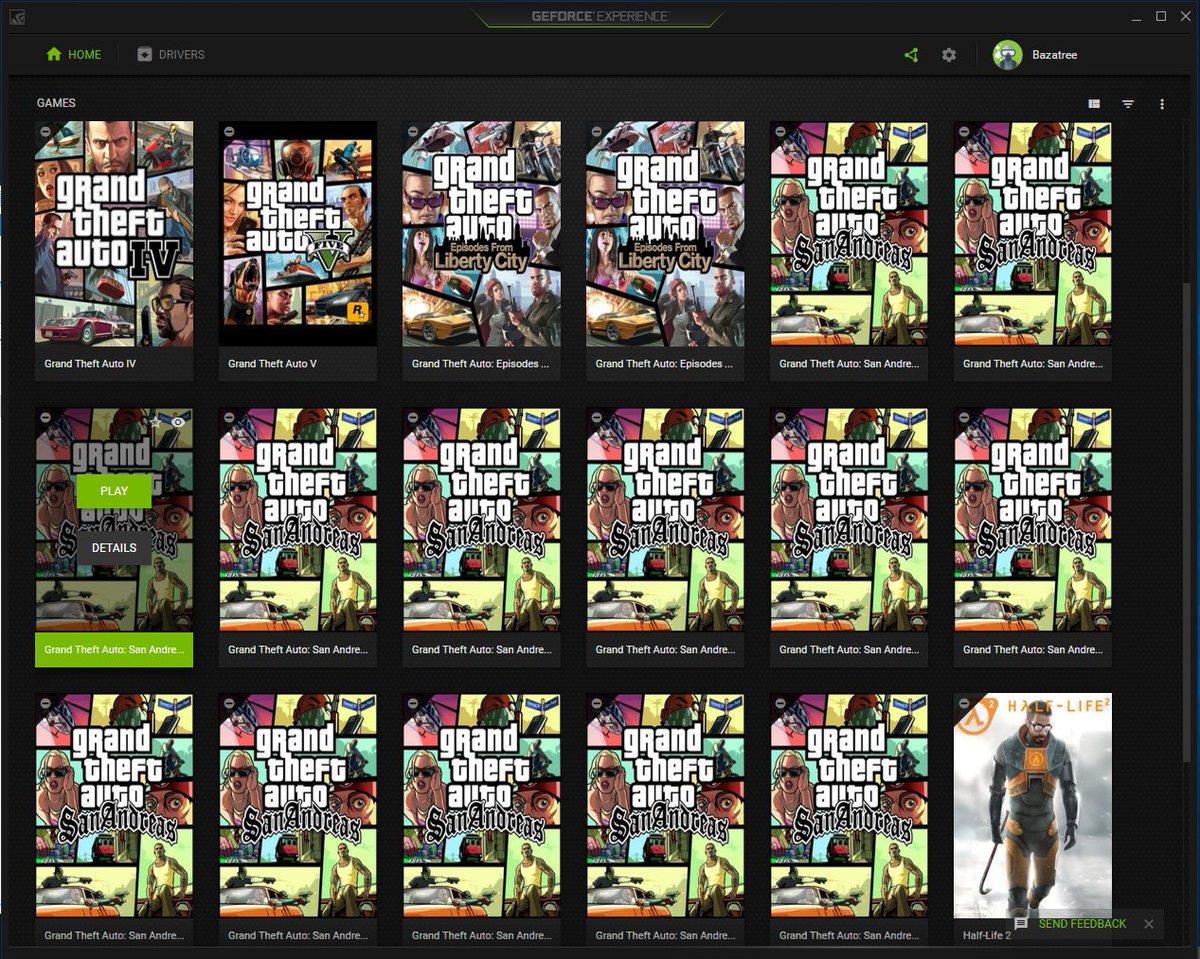Open the green share overlay icon
This screenshot has width=1200, height=959.
911,55
